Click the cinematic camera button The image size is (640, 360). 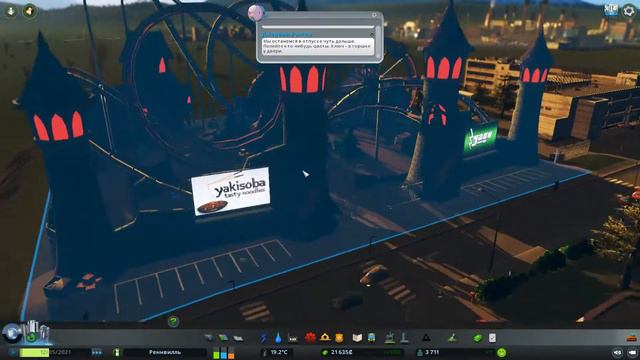tap(632, 352)
